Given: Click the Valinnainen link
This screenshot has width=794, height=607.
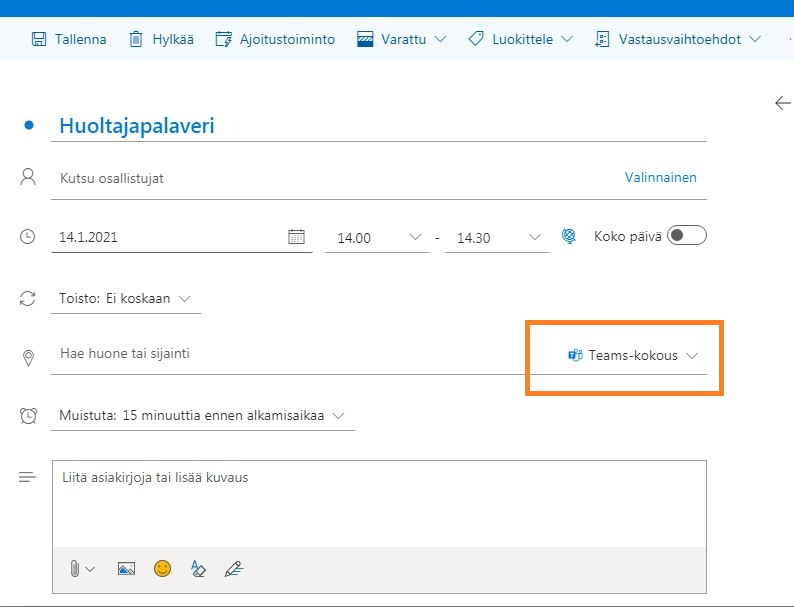Looking at the screenshot, I should [x=660, y=177].
